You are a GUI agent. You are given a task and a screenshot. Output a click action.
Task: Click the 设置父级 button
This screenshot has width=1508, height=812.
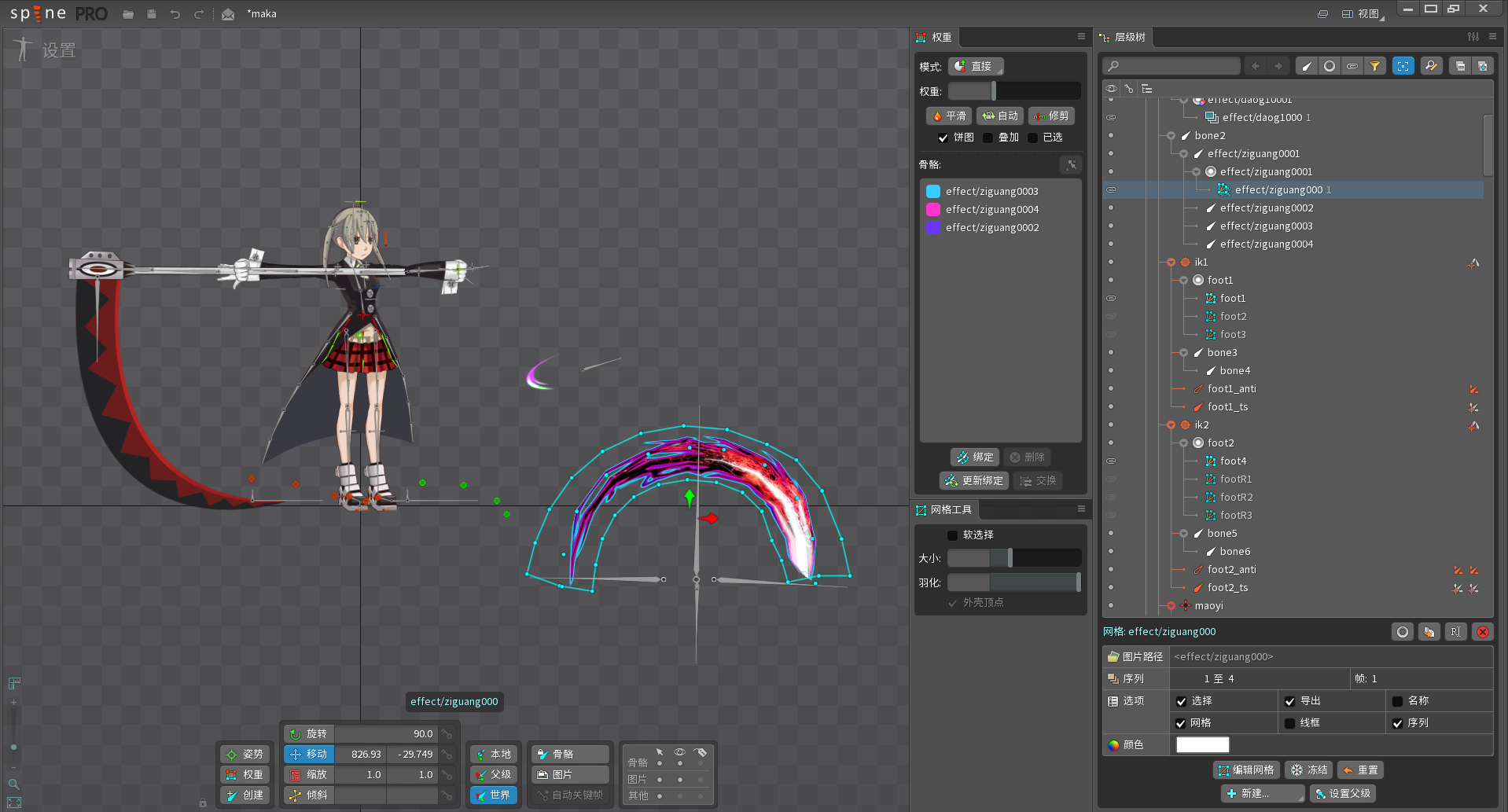pos(1342,794)
